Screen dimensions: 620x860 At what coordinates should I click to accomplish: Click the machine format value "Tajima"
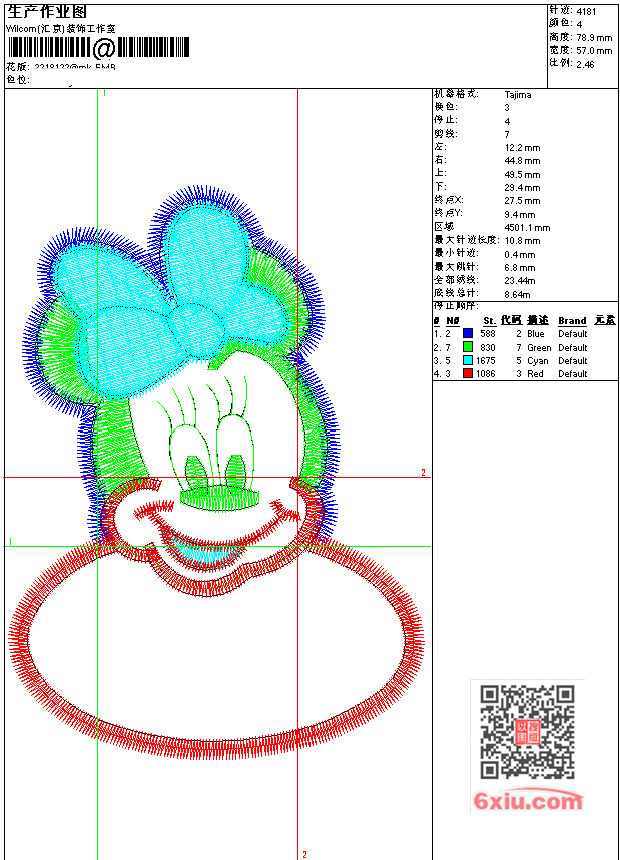click(x=518, y=95)
